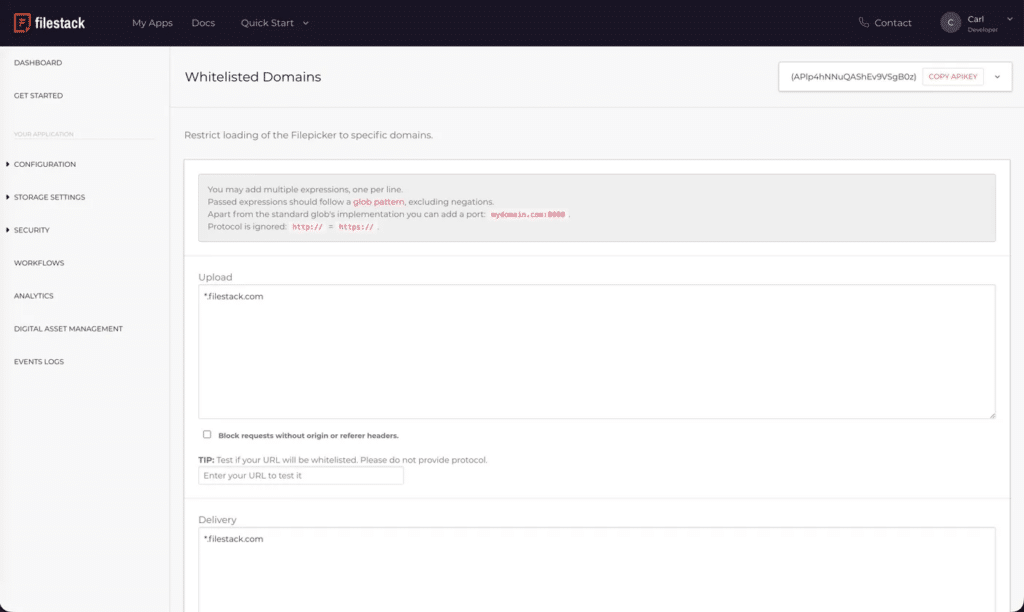Click the mydomain.com:8000 code example
The image size is (1024, 612).
coord(528,214)
